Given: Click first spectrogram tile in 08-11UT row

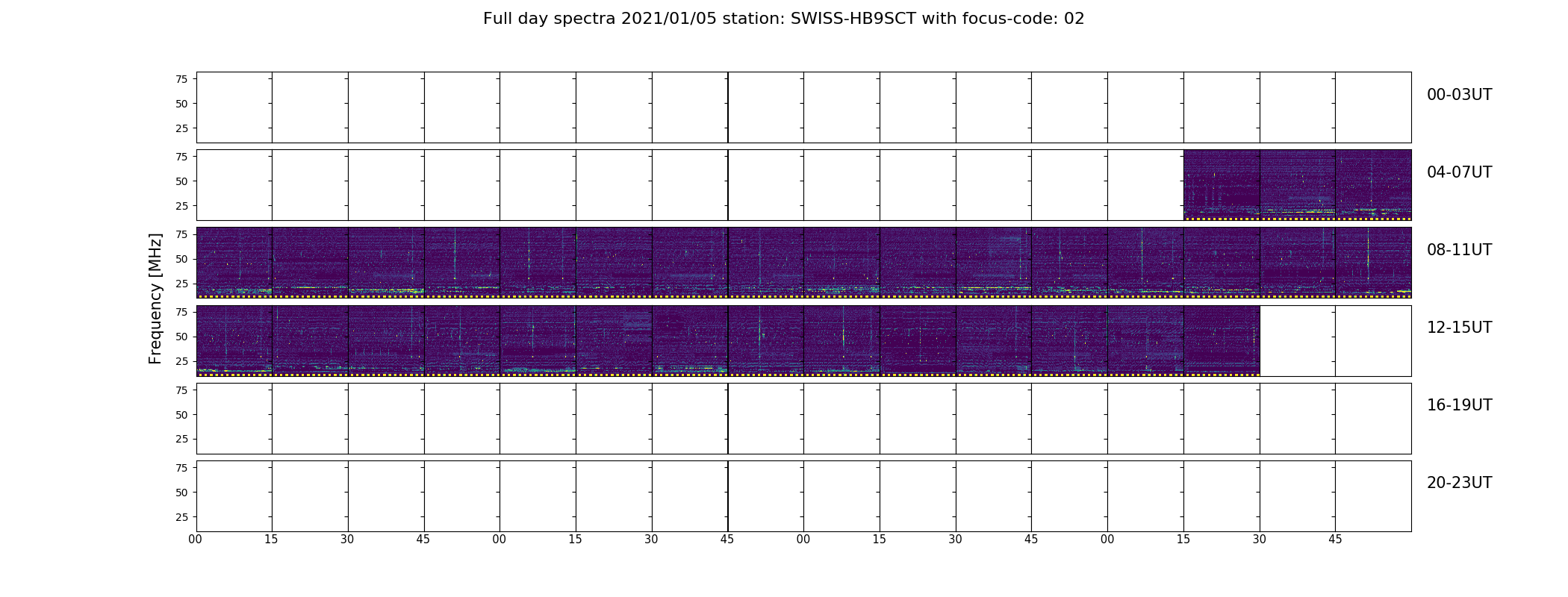Looking at the screenshot, I should [x=234, y=263].
